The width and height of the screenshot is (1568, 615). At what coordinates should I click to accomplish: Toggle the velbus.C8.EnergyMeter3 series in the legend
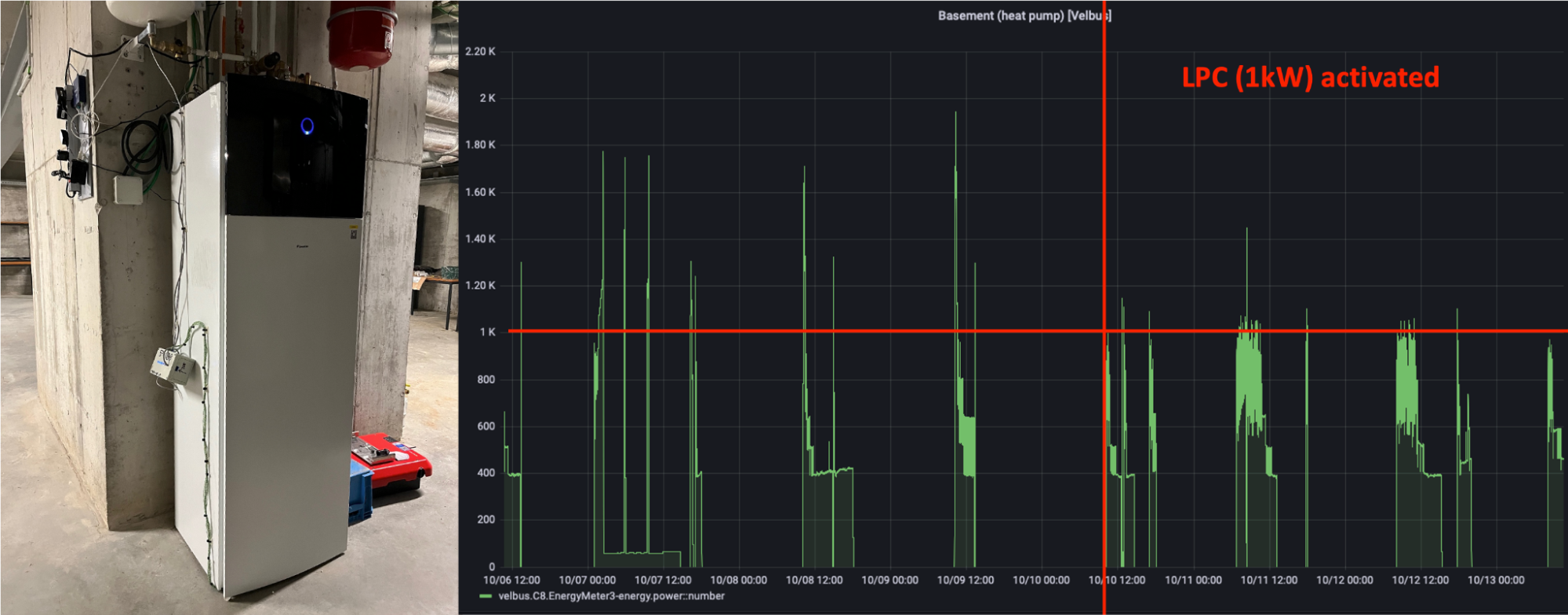(x=611, y=596)
